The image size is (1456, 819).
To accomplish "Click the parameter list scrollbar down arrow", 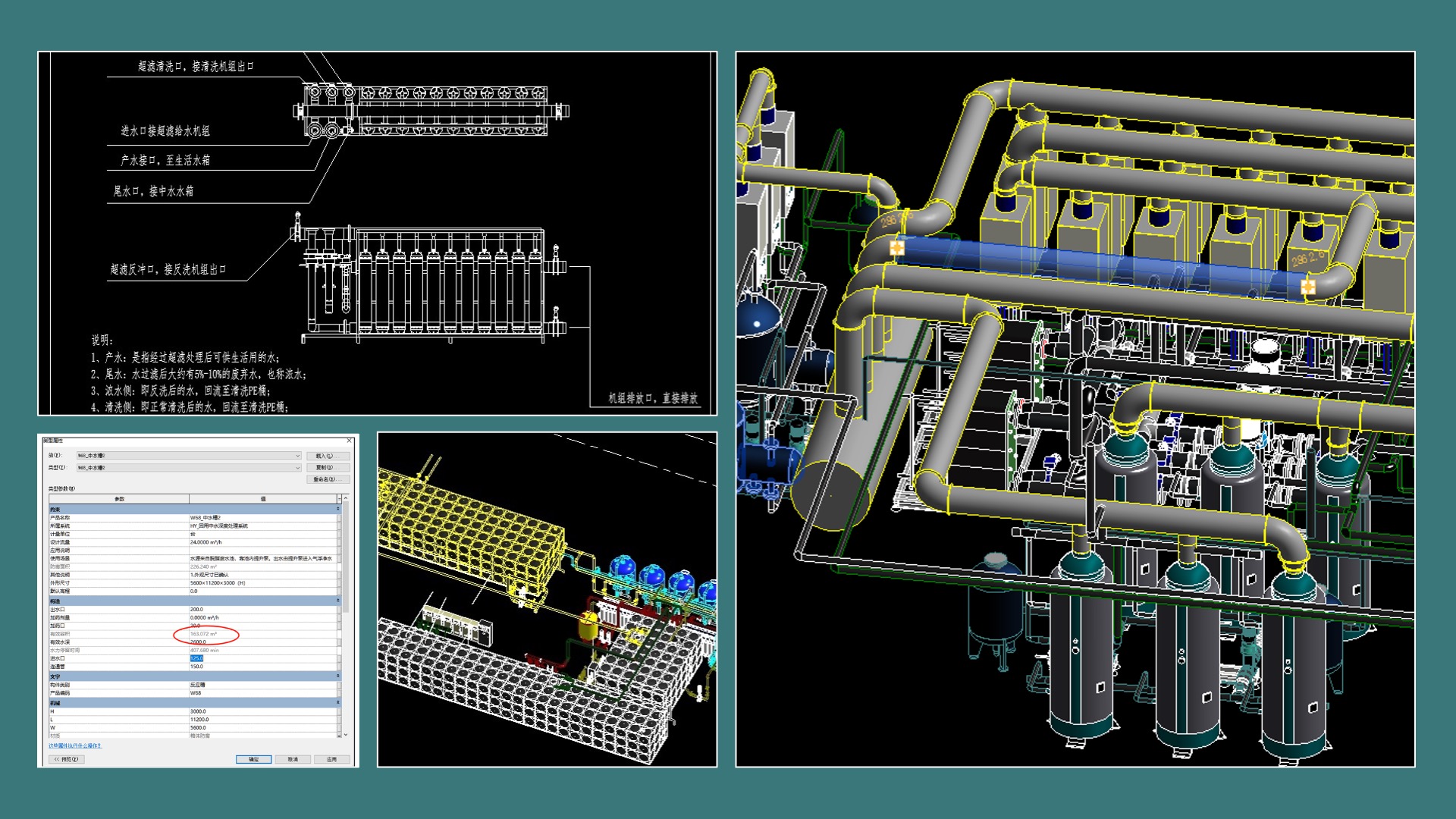I will [x=346, y=734].
